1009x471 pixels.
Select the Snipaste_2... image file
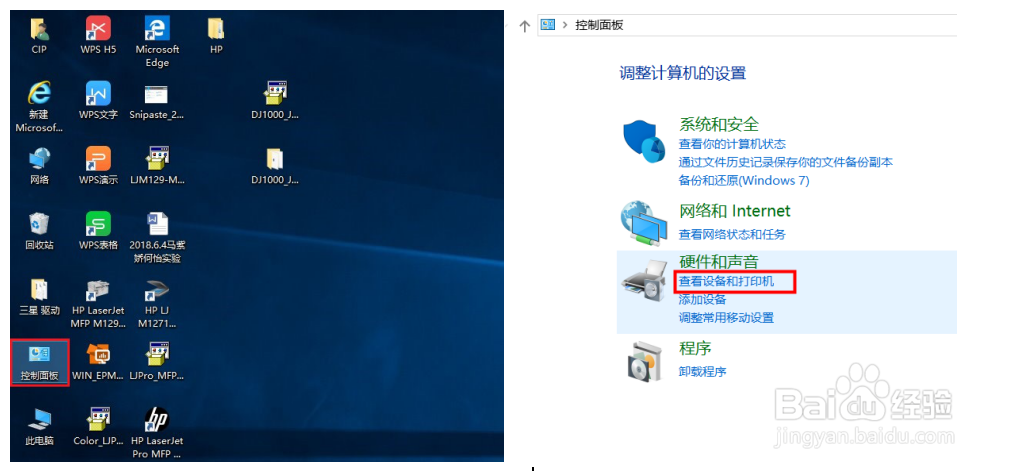point(156,101)
